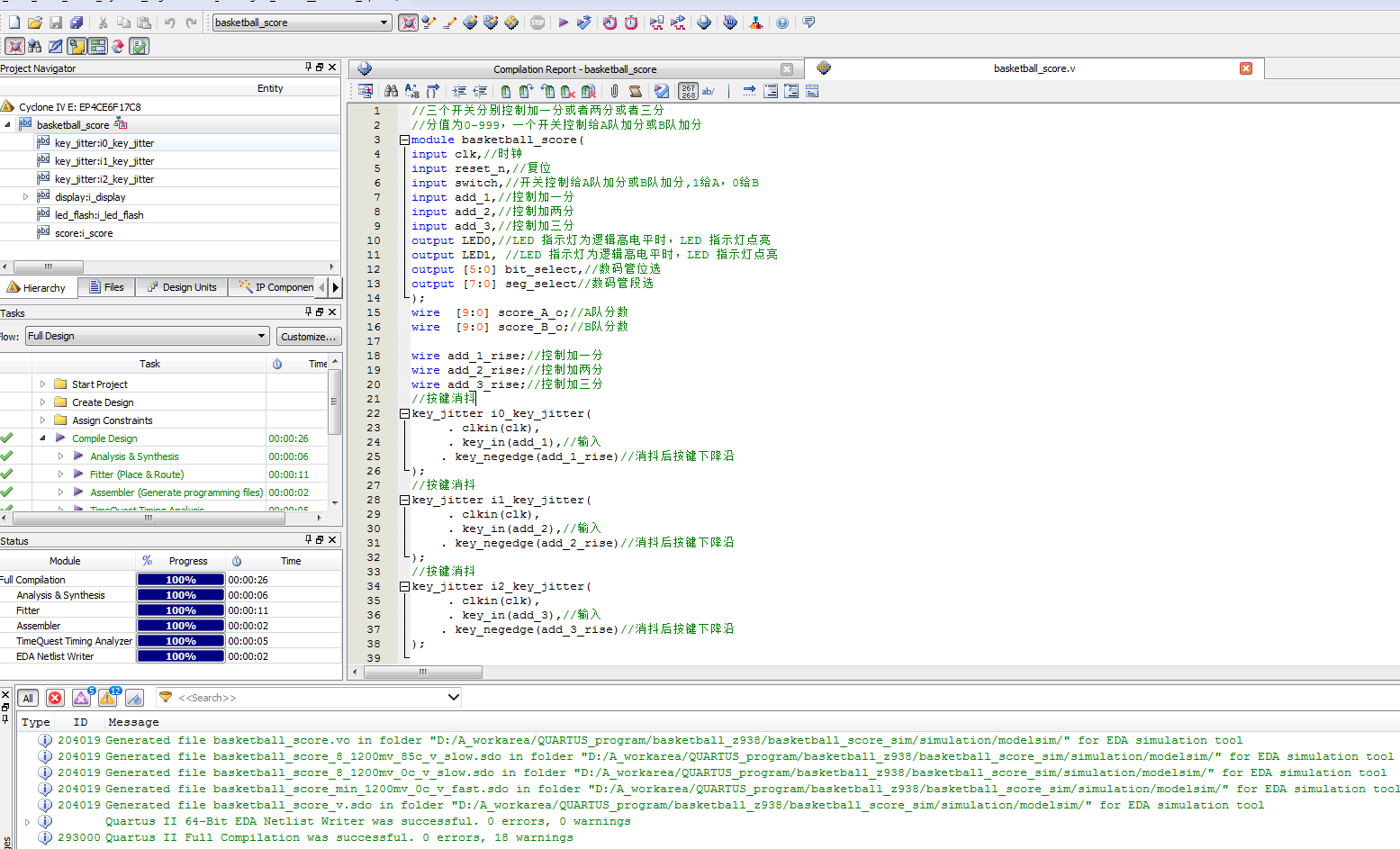The width and height of the screenshot is (1400, 849).
Task: Show more Project Navigator tabs with the right arrow
Action: click(336, 287)
